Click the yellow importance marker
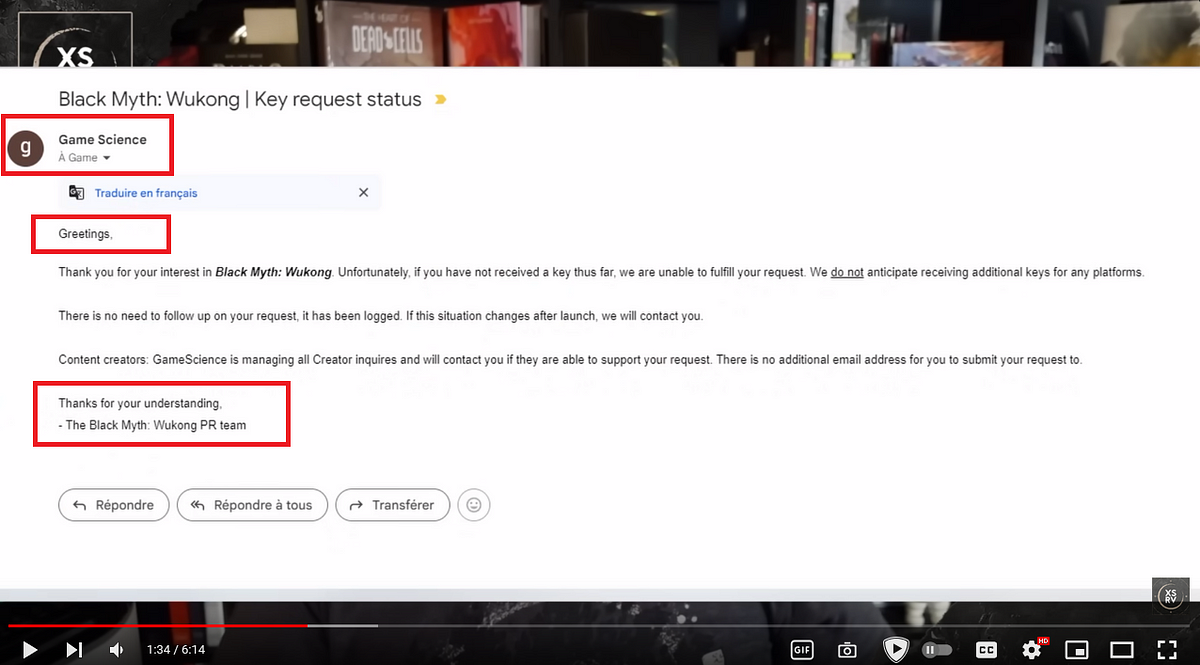Viewport: 1200px width, 665px height. coord(440,99)
